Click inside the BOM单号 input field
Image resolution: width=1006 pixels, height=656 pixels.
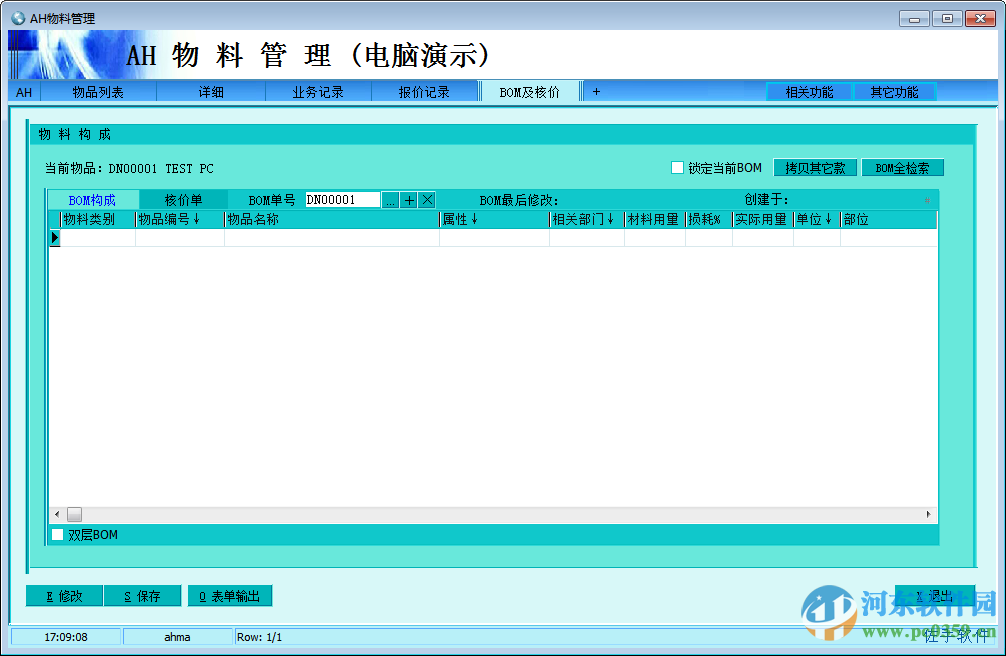pyautogui.click(x=345, y=200)
